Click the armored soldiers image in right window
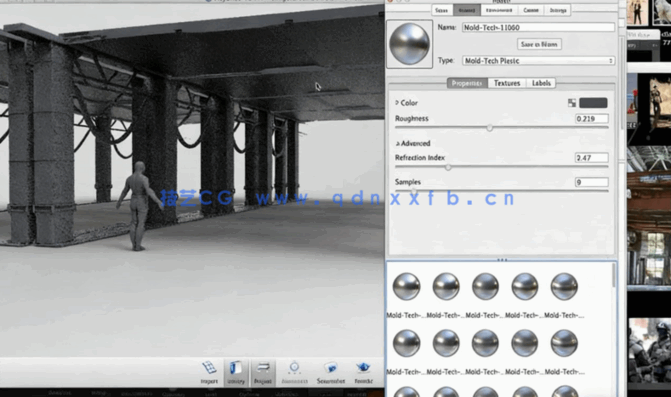Image resolution: width=671 pixels, height=397 pixels. (650, 351)
